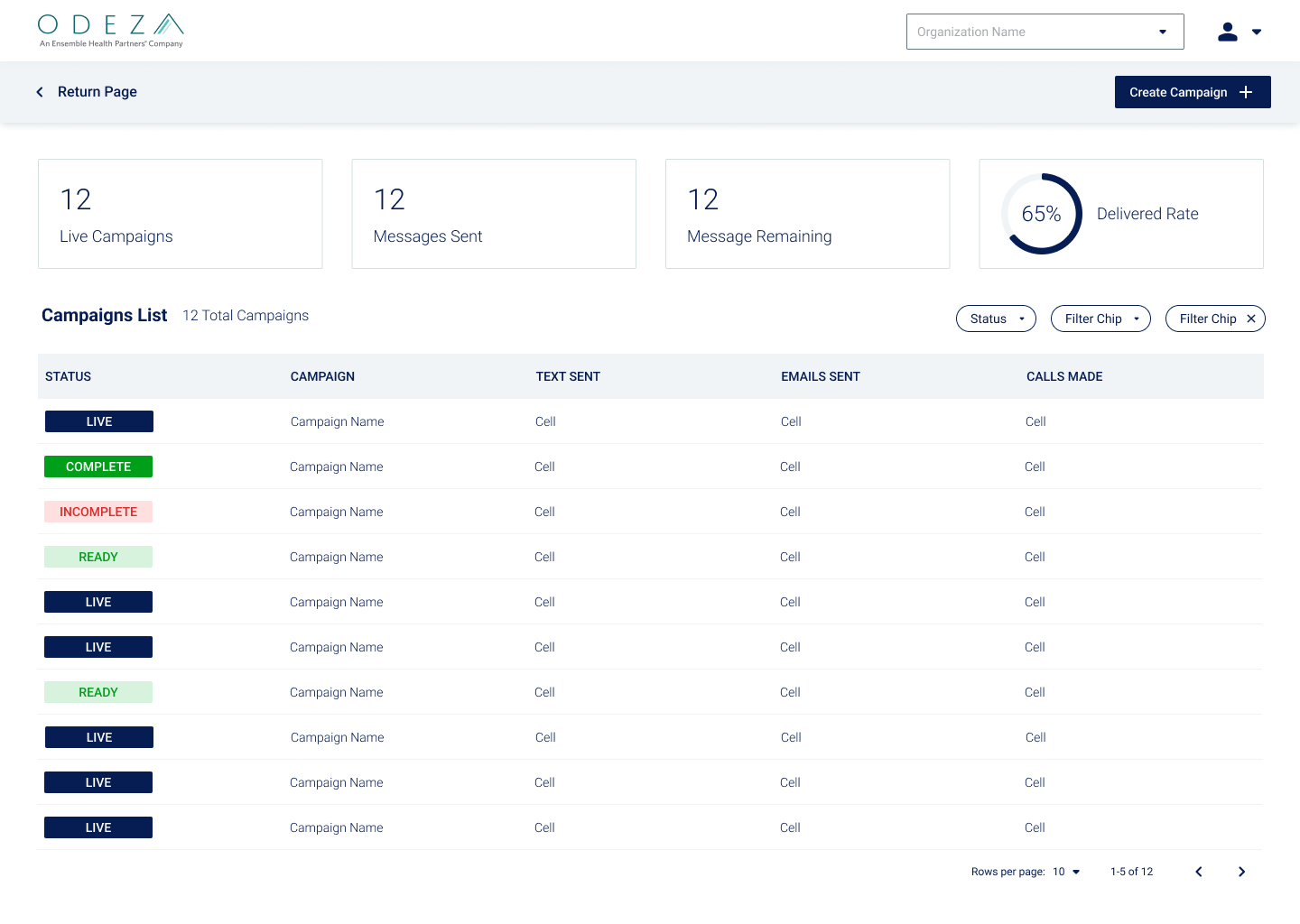Change rows per page dropdown value
Screen dimensions: 1300x924
tap(1066, 872)
